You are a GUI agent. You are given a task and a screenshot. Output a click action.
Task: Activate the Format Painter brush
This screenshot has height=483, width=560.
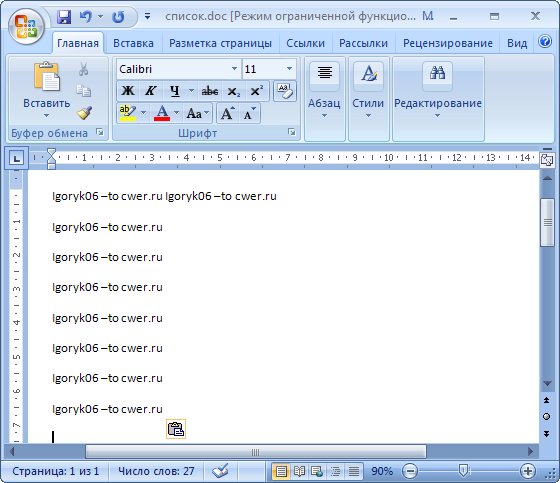(x=84, y=113)
